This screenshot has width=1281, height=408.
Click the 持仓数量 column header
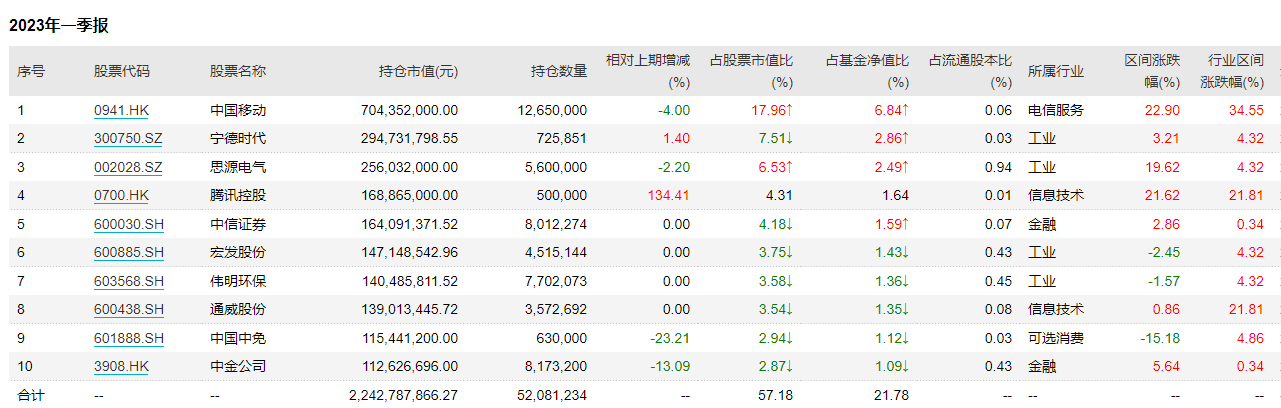coord(559,71)
